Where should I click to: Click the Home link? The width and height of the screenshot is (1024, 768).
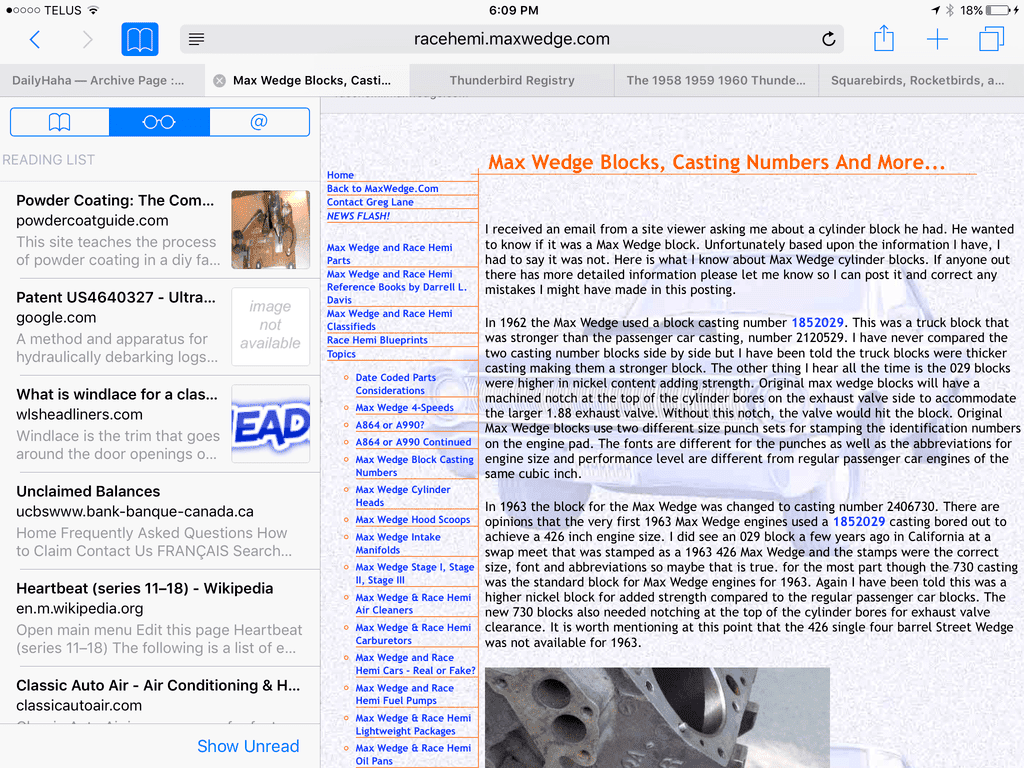[340, 175]
